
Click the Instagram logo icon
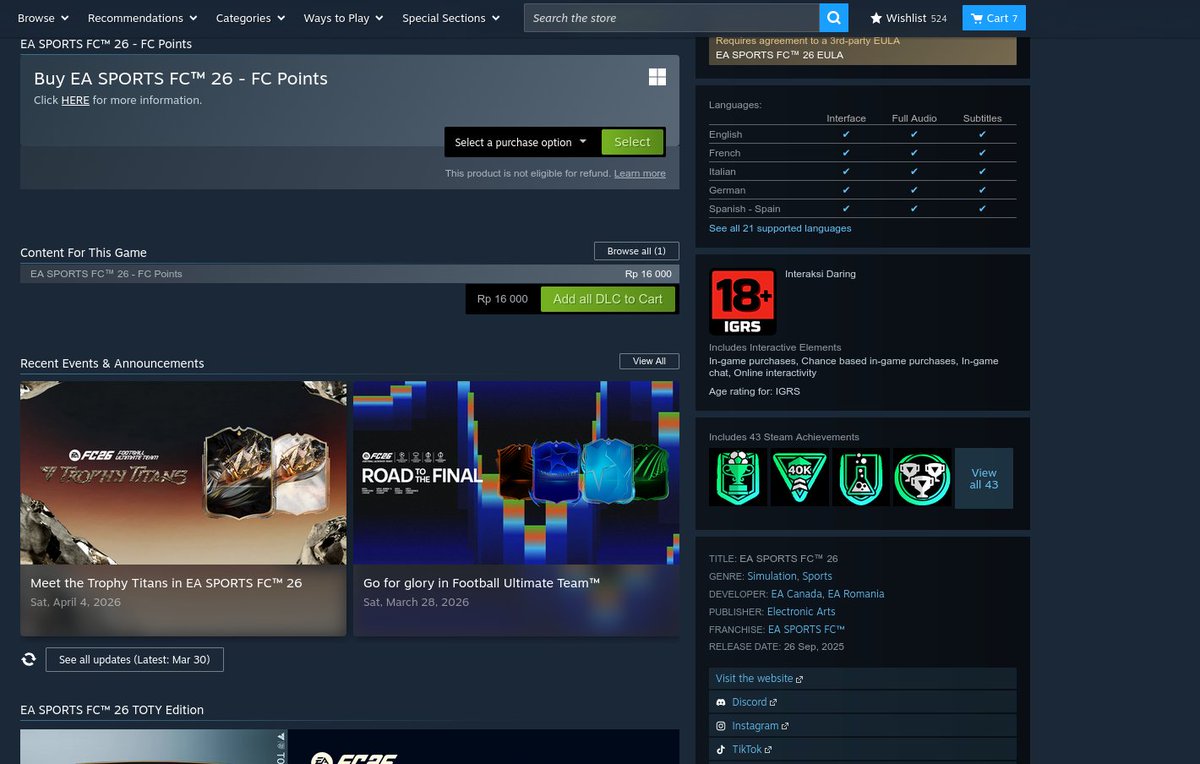[721, 726]
